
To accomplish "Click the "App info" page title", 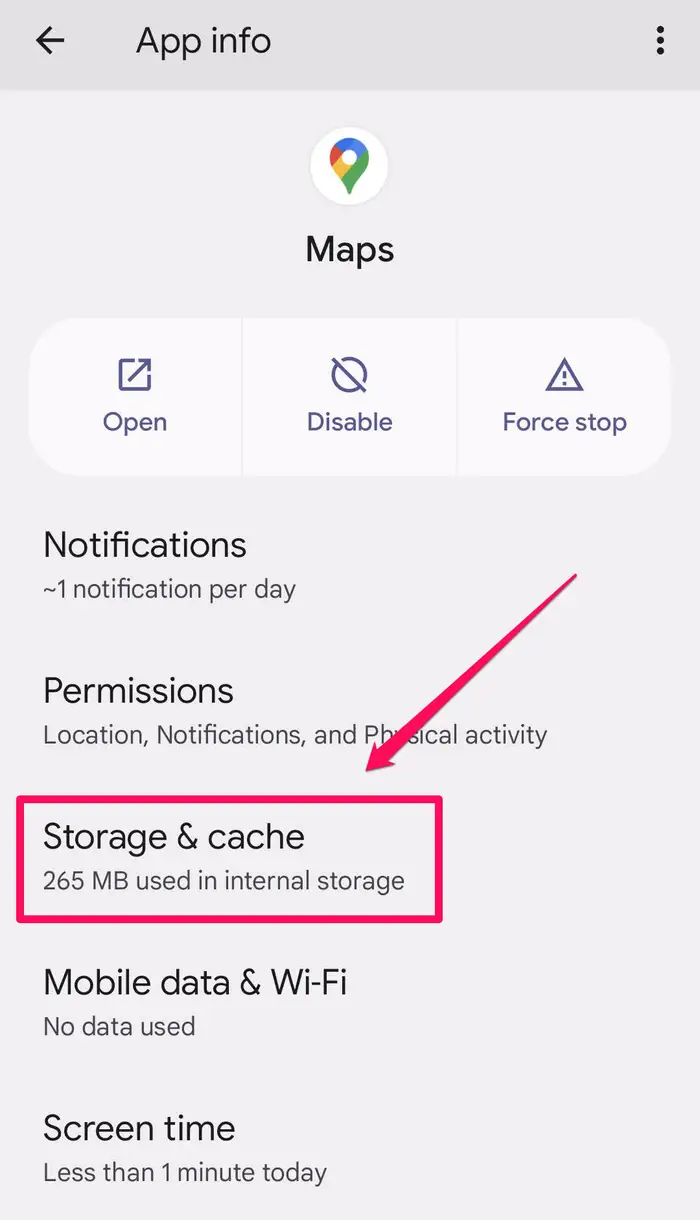I will [203, 41].
